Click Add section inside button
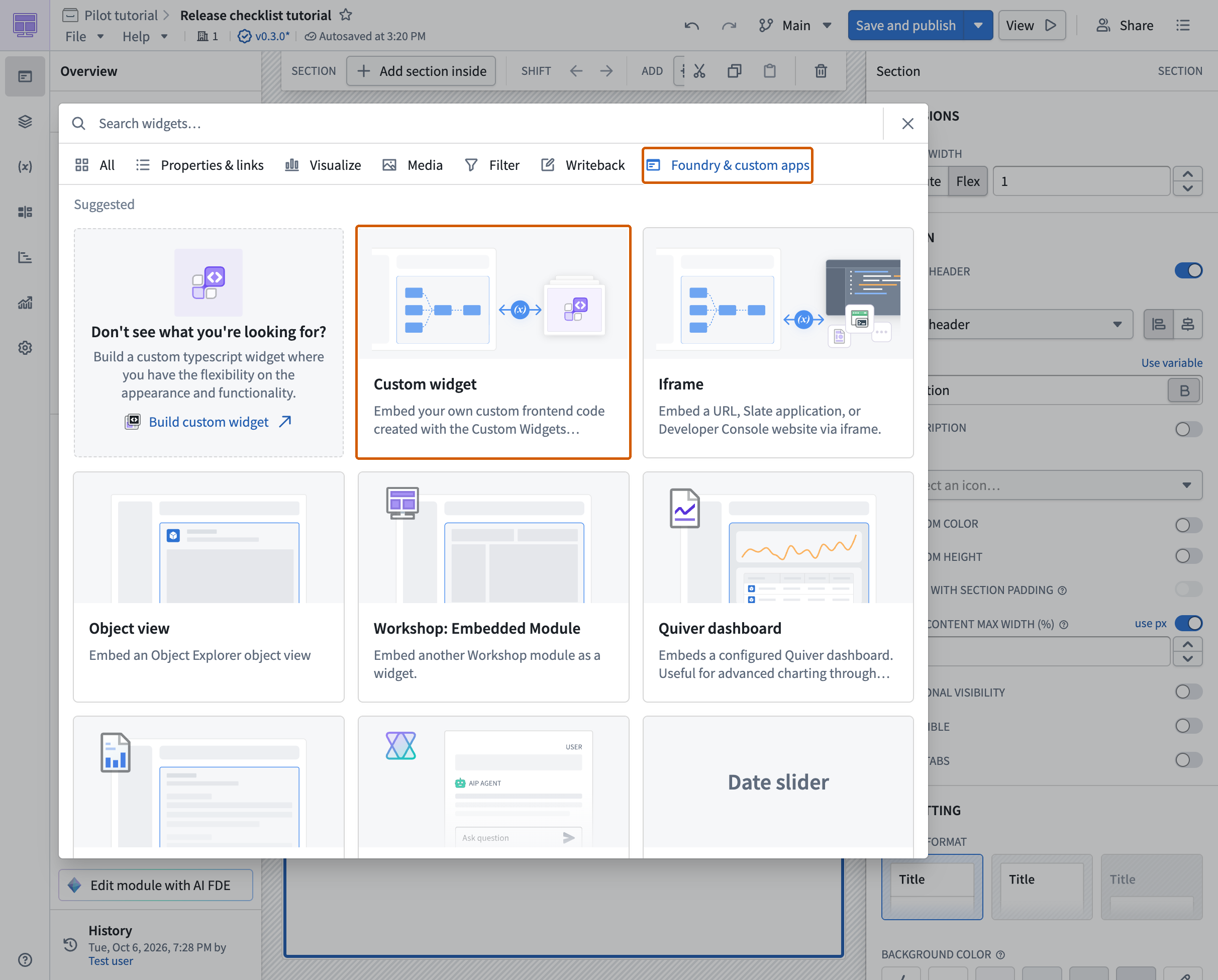This screenshot has width=1218, height=980. click(x=421, y=71)
